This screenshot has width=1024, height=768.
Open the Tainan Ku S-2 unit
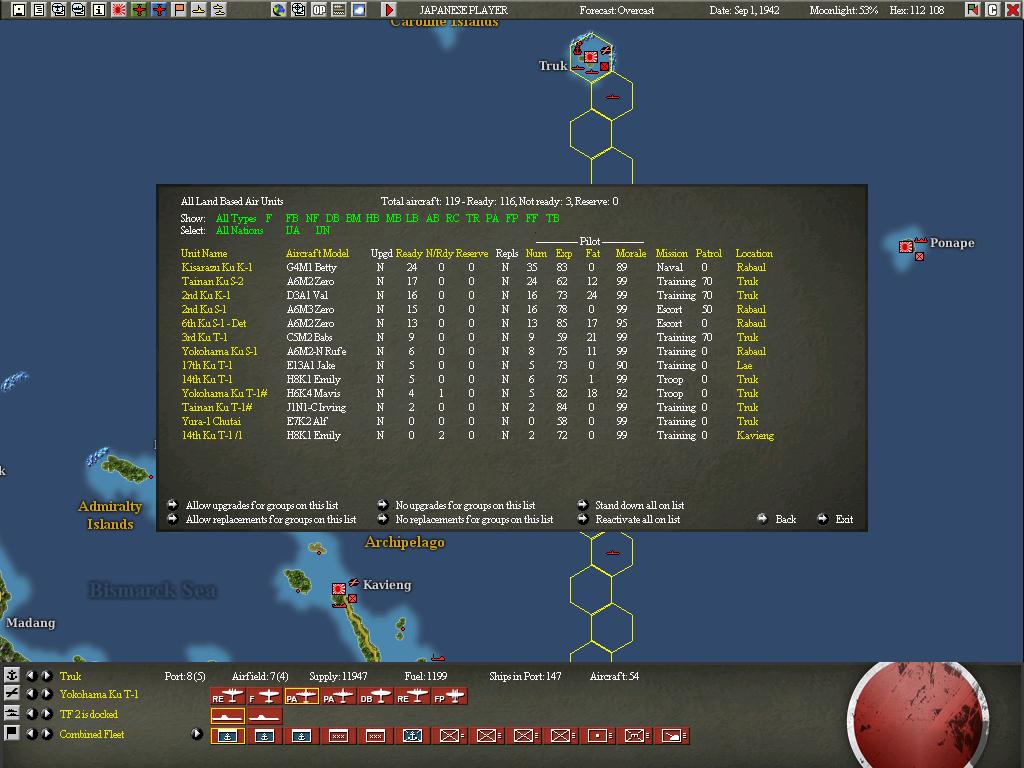click(x=212, y=281)
